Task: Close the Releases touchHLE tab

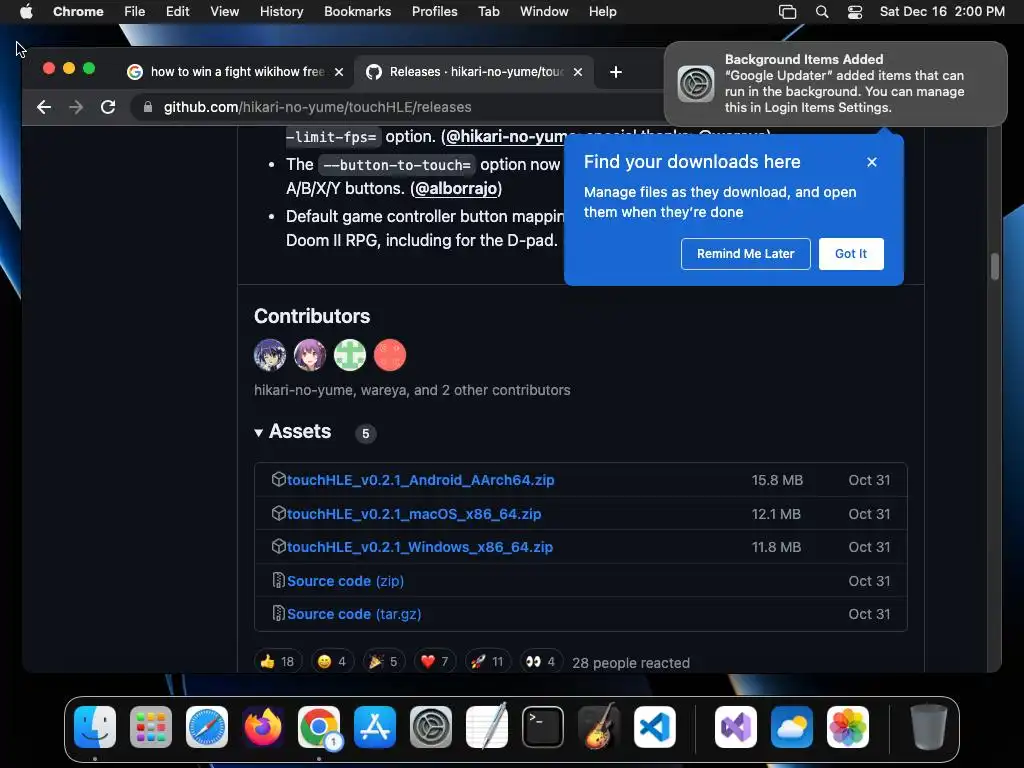Action: click(x=578, y=72)
